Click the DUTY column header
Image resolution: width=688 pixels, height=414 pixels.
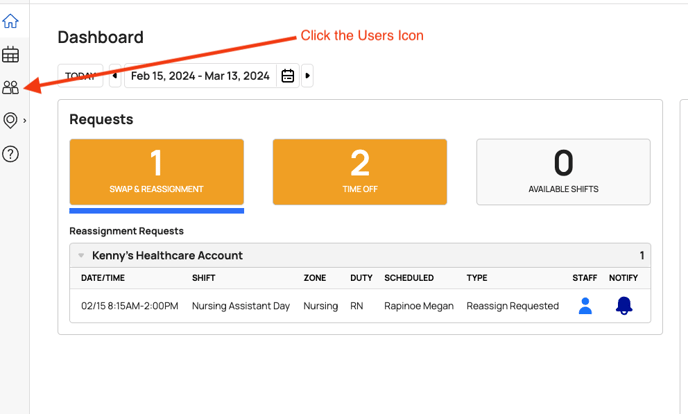(x=361, y=278)
